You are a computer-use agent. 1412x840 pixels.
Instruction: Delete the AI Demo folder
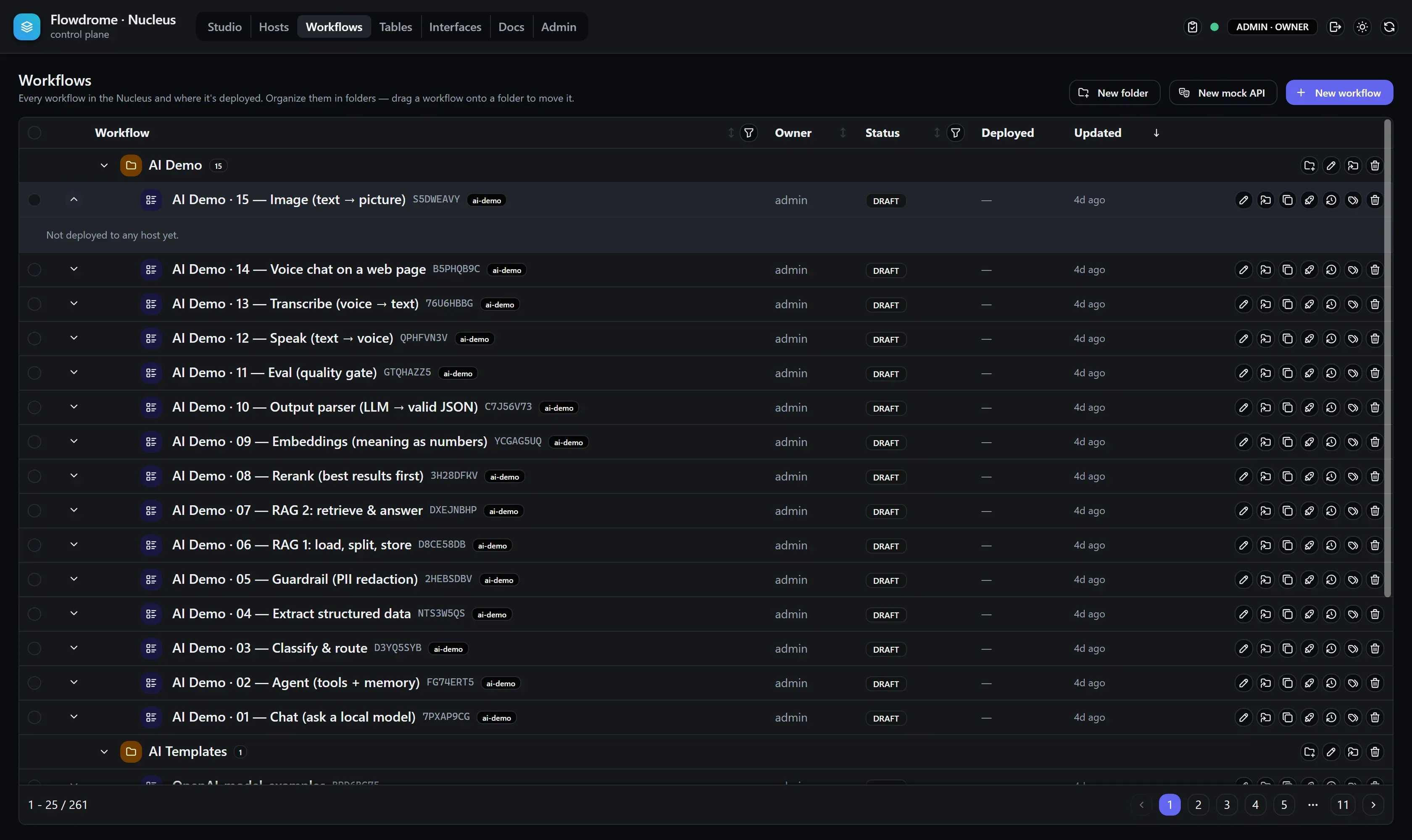click(1375, 165)
